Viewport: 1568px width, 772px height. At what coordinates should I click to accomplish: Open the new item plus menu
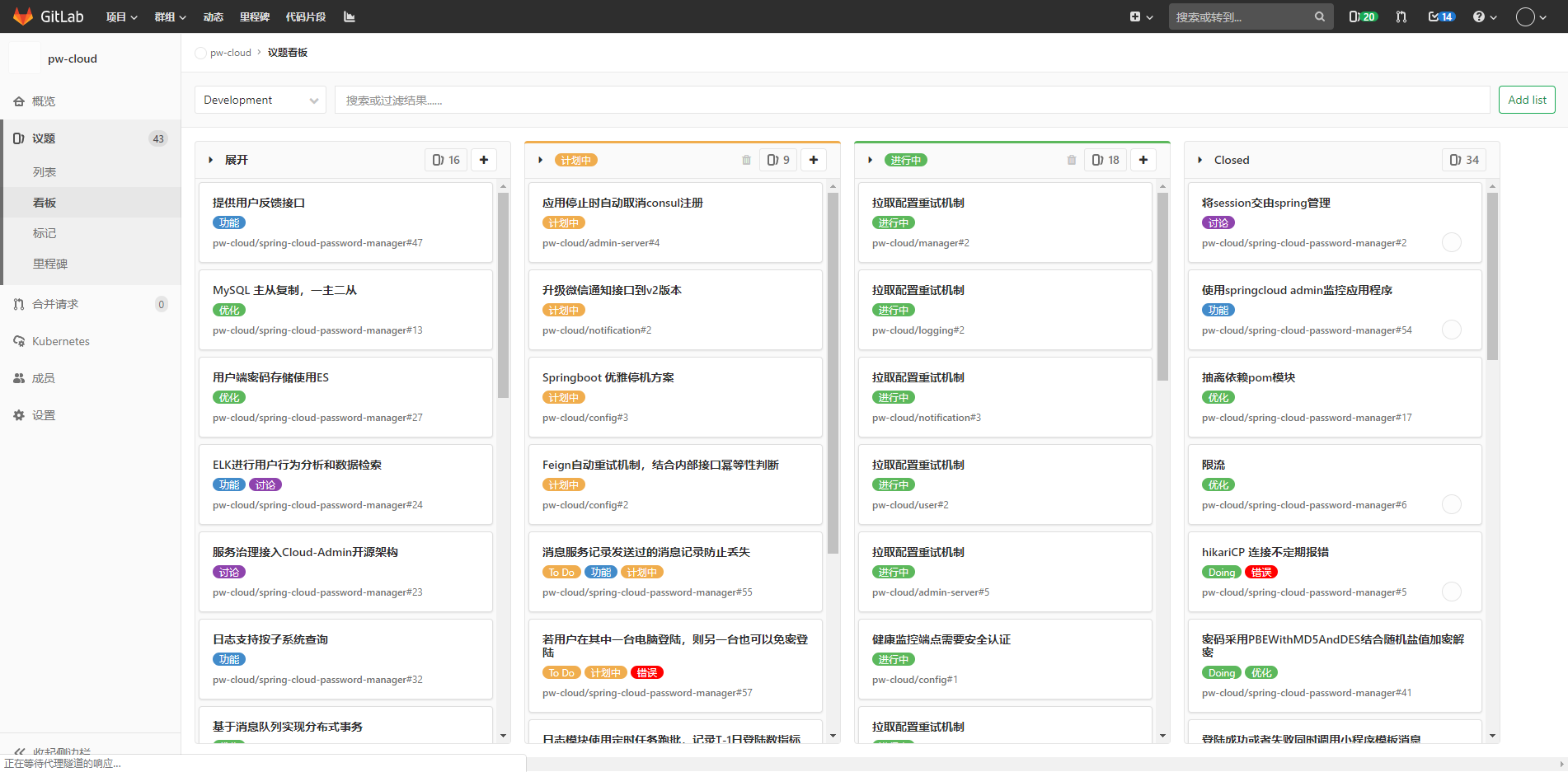1140,16
